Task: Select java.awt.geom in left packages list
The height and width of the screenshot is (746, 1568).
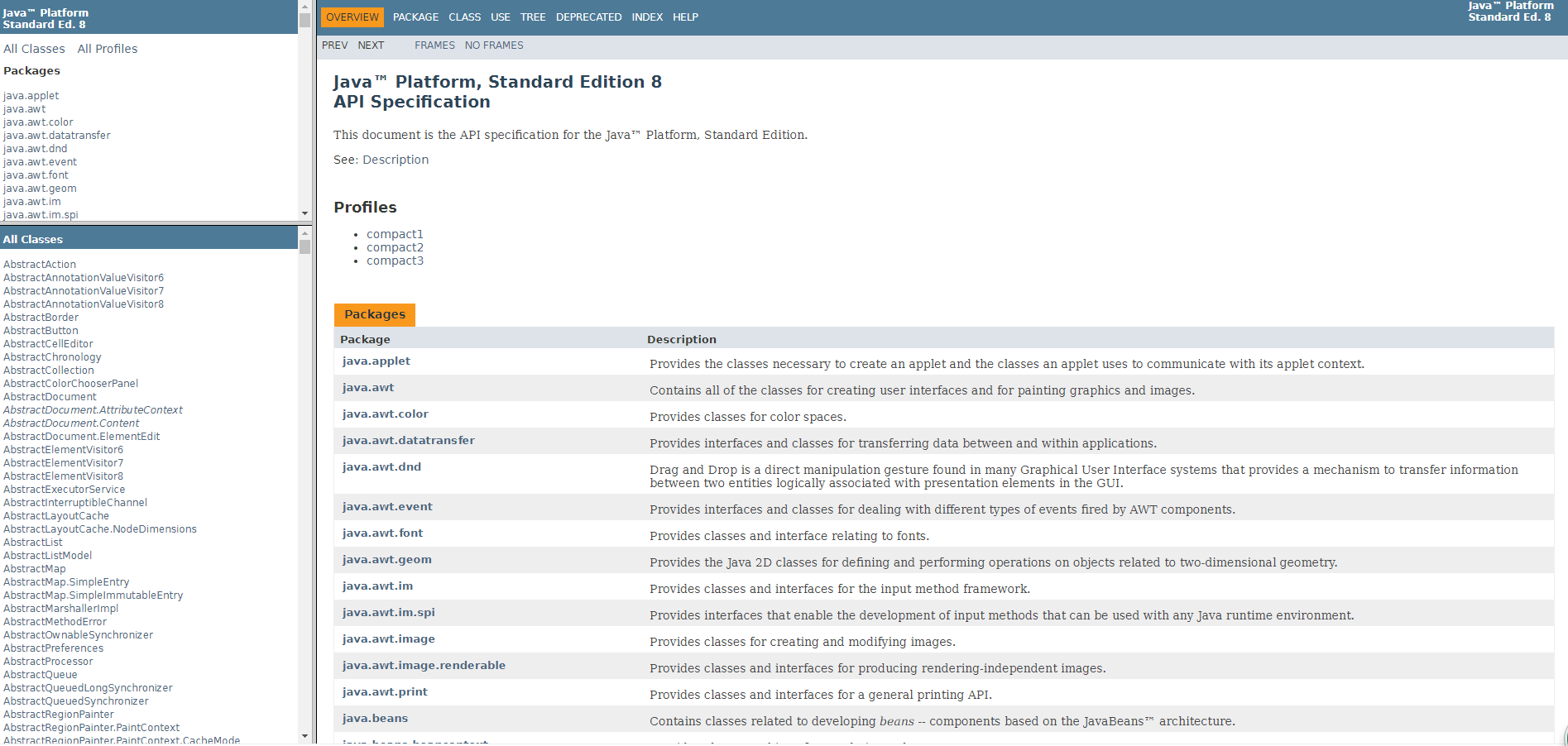Action: click(x=40, y=189)
